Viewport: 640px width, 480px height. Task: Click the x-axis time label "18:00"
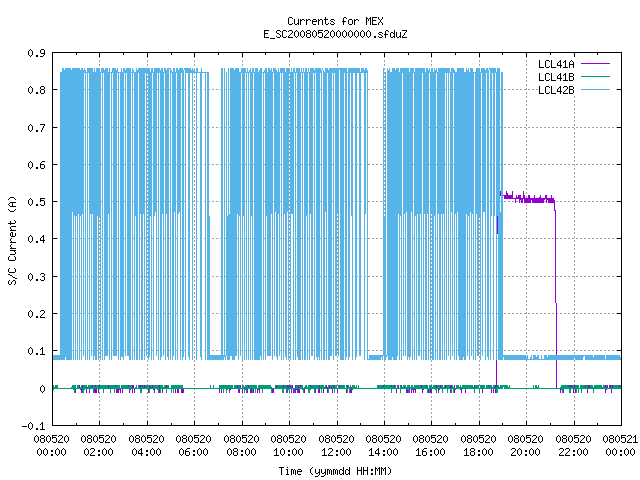[x=478, y=452]
